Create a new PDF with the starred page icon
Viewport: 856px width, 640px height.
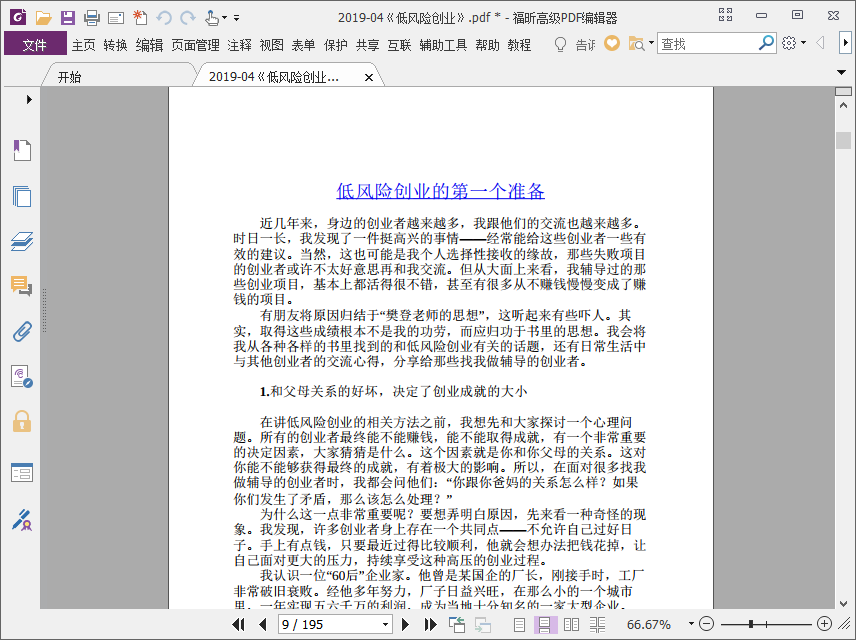pyautogui.click(x=140, y=18)
